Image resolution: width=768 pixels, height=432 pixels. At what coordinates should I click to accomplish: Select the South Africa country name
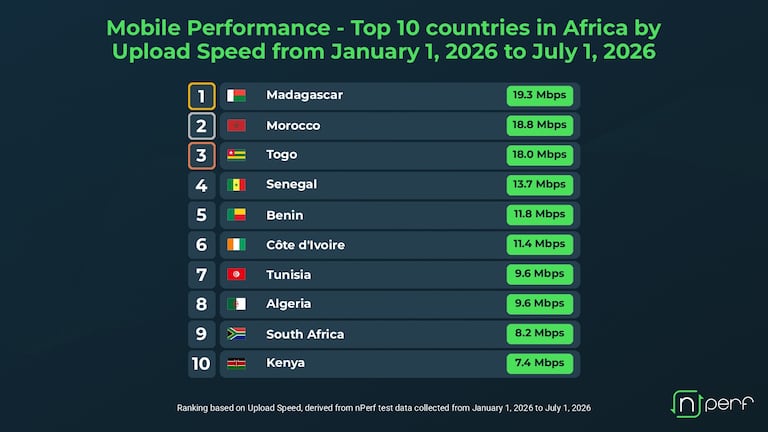305,334
